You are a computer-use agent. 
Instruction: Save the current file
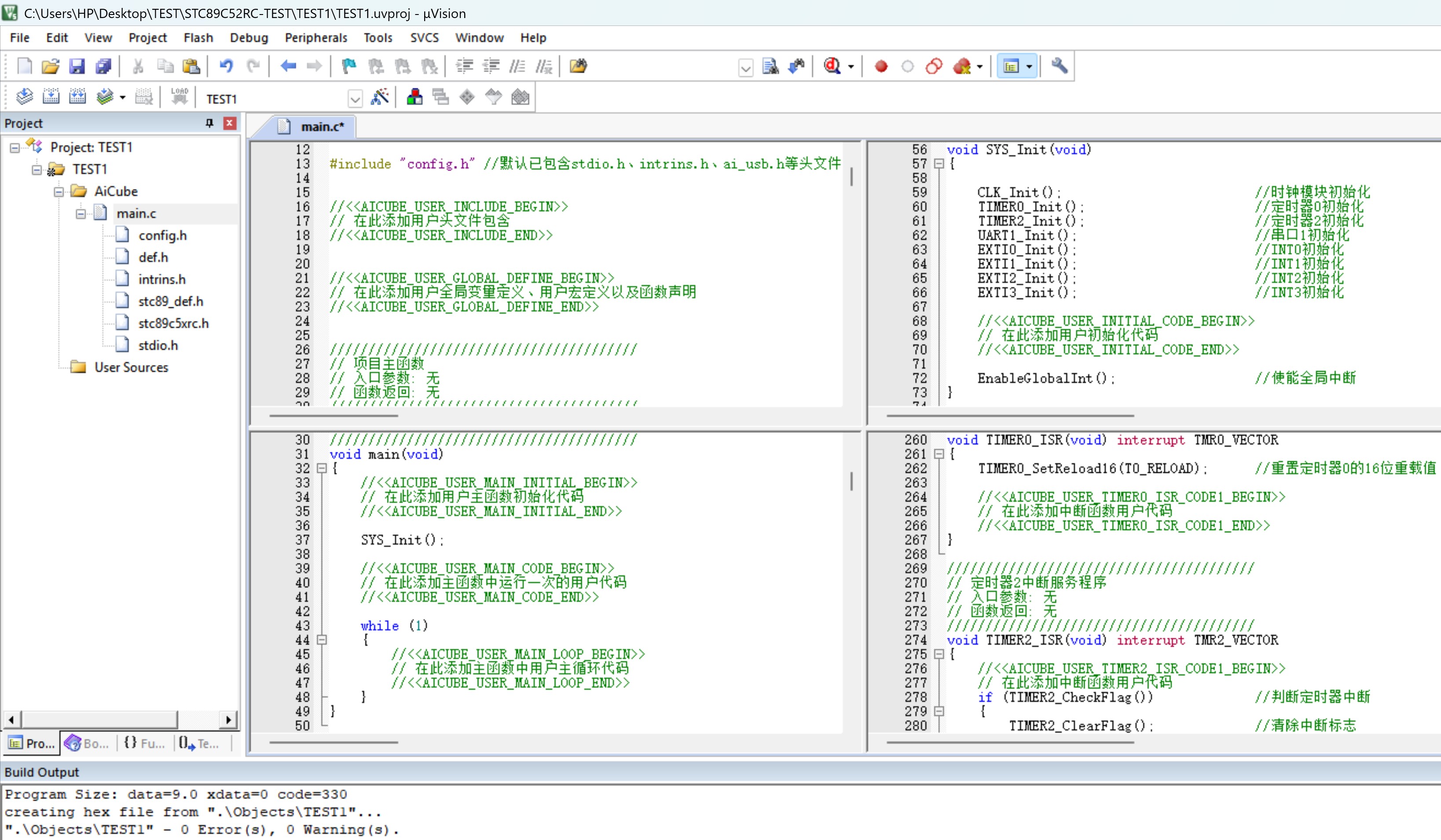[77, 66]
